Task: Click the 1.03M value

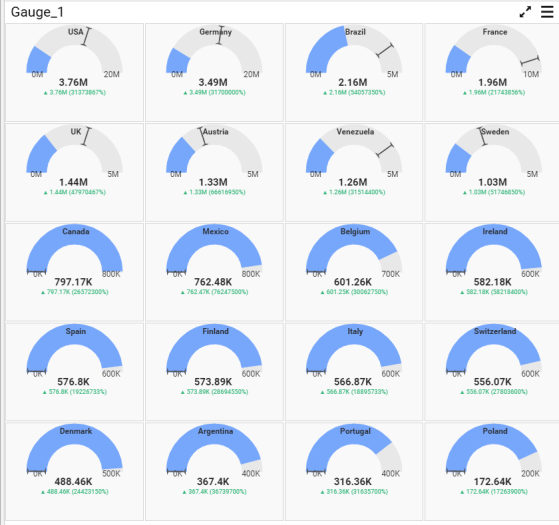Action: [x=492, y=182]
